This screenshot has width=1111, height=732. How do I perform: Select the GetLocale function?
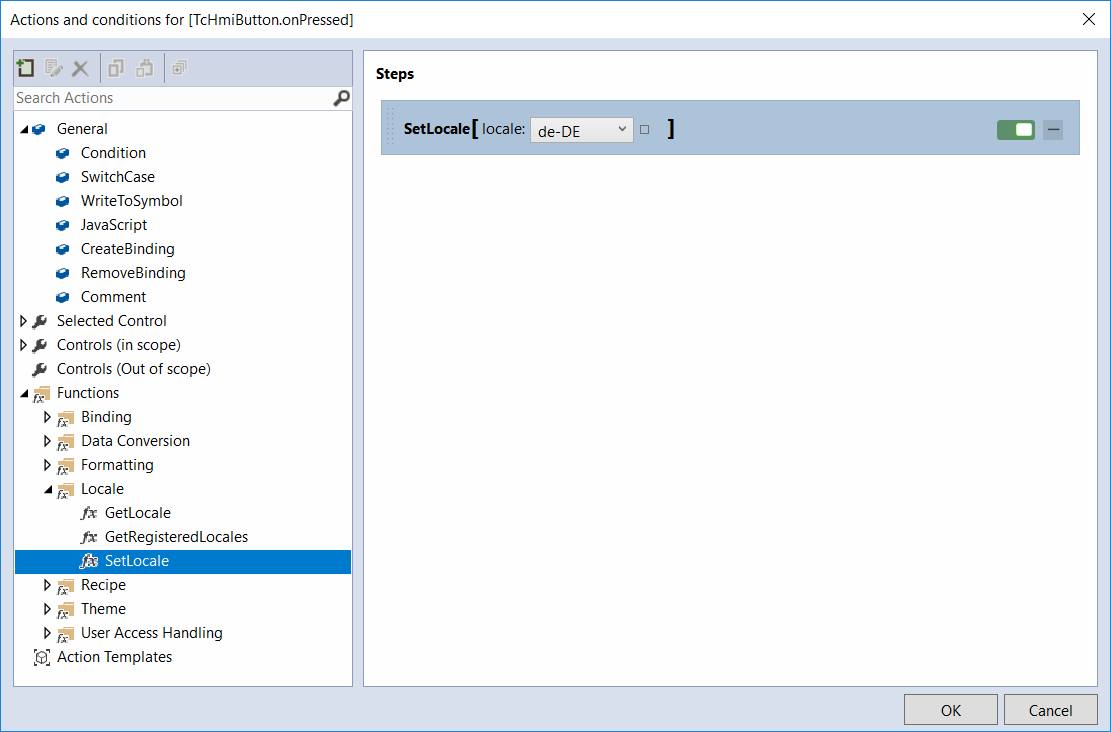pos(137,513)
